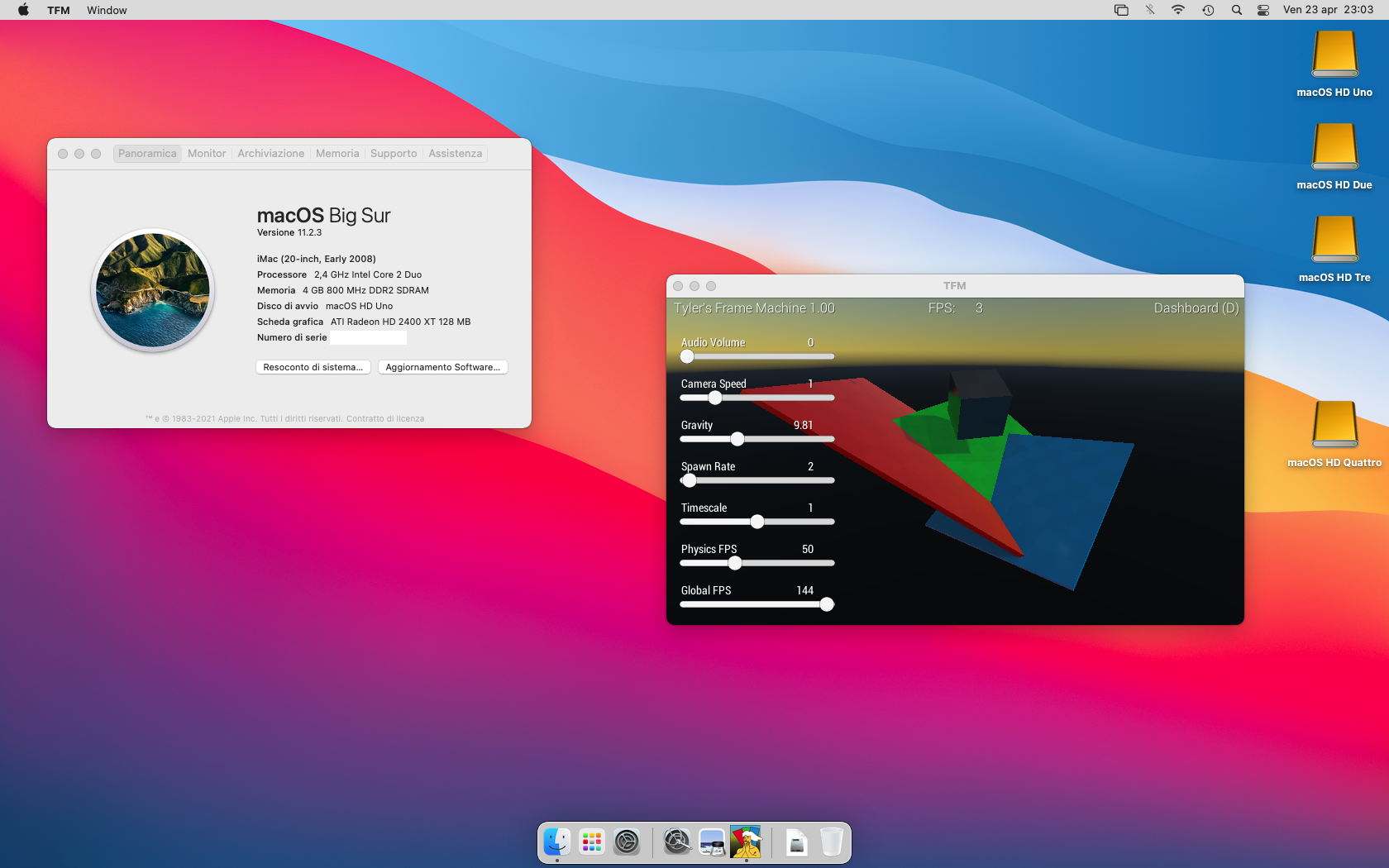
Task: Click the blank Numero di serie field
Action: [368, 337]
